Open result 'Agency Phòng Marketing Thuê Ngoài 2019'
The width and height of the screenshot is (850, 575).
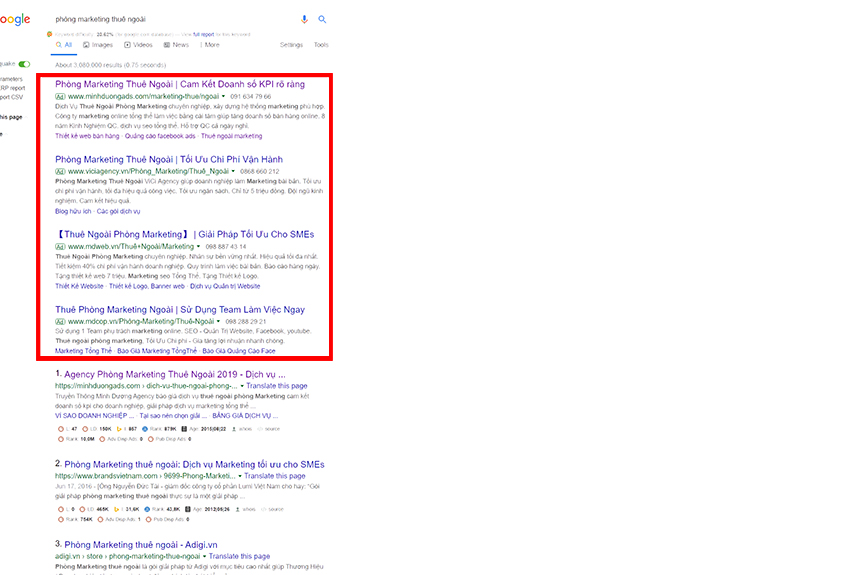175,374
